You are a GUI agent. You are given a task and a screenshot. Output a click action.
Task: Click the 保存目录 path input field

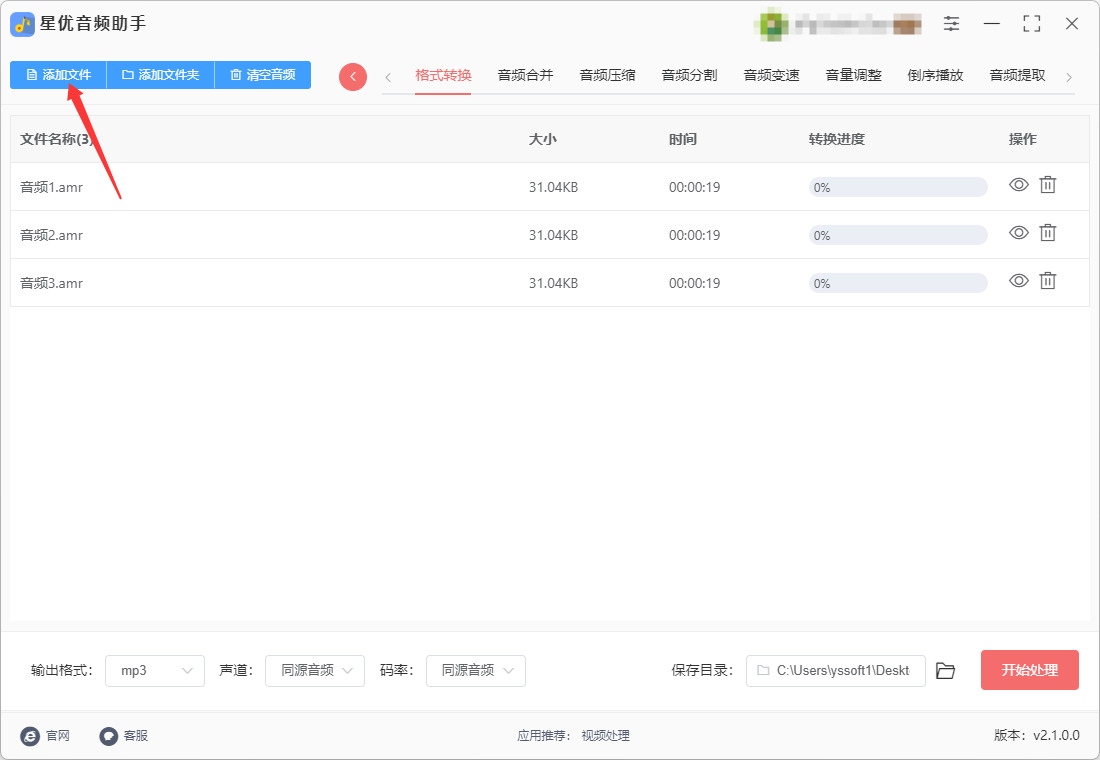pyautogui.click(x=836, y=671)
